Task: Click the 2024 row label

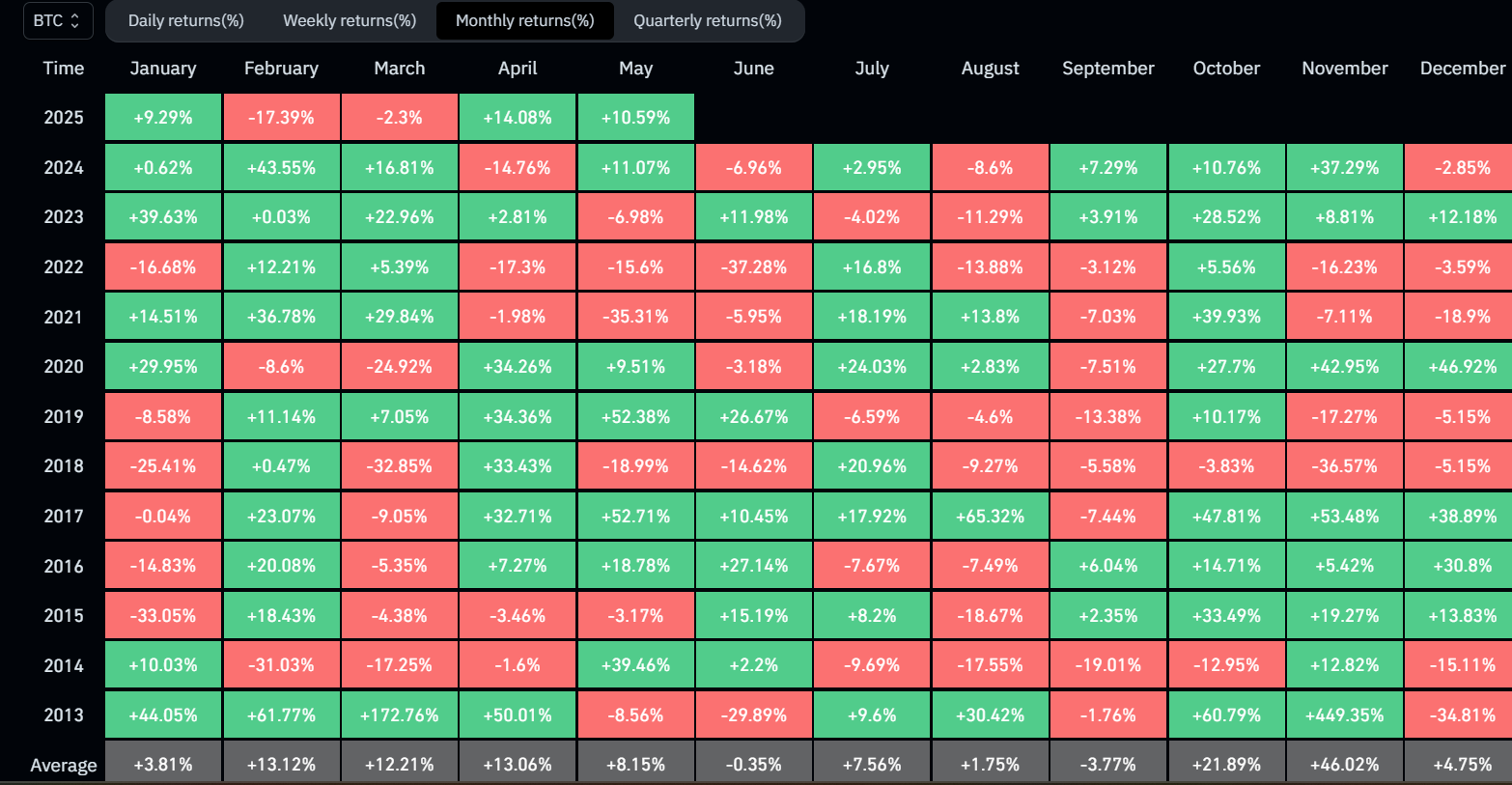Action: click(64, 168)
